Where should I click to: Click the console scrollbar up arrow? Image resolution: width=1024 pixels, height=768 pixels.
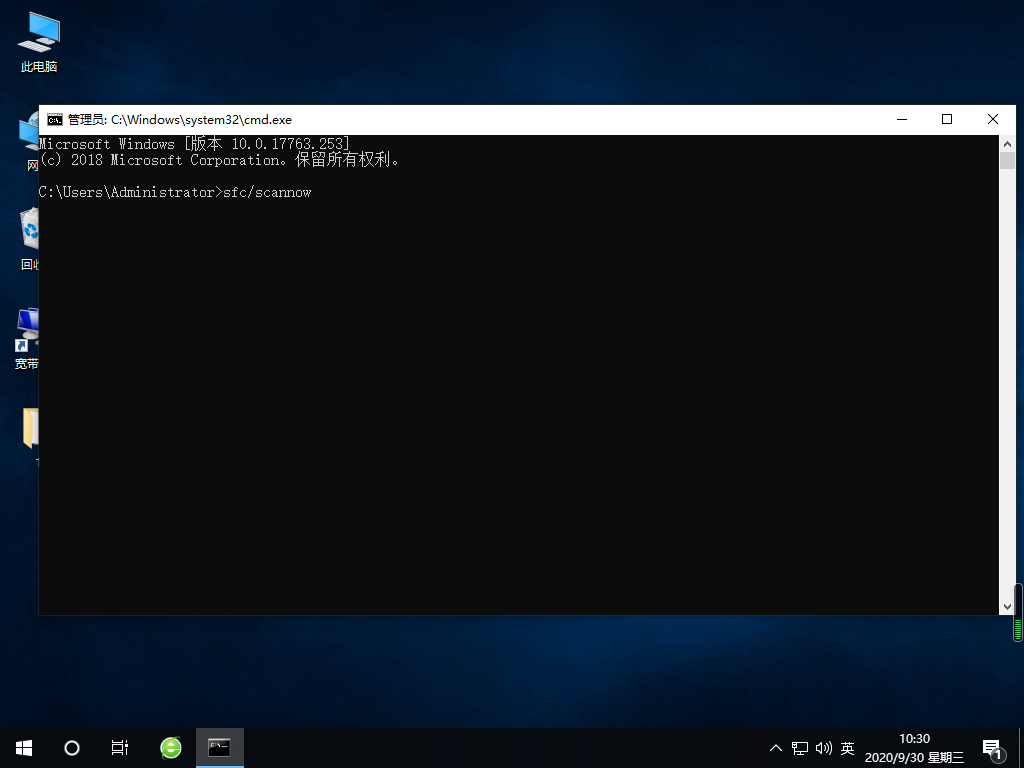pos(1007,143)
